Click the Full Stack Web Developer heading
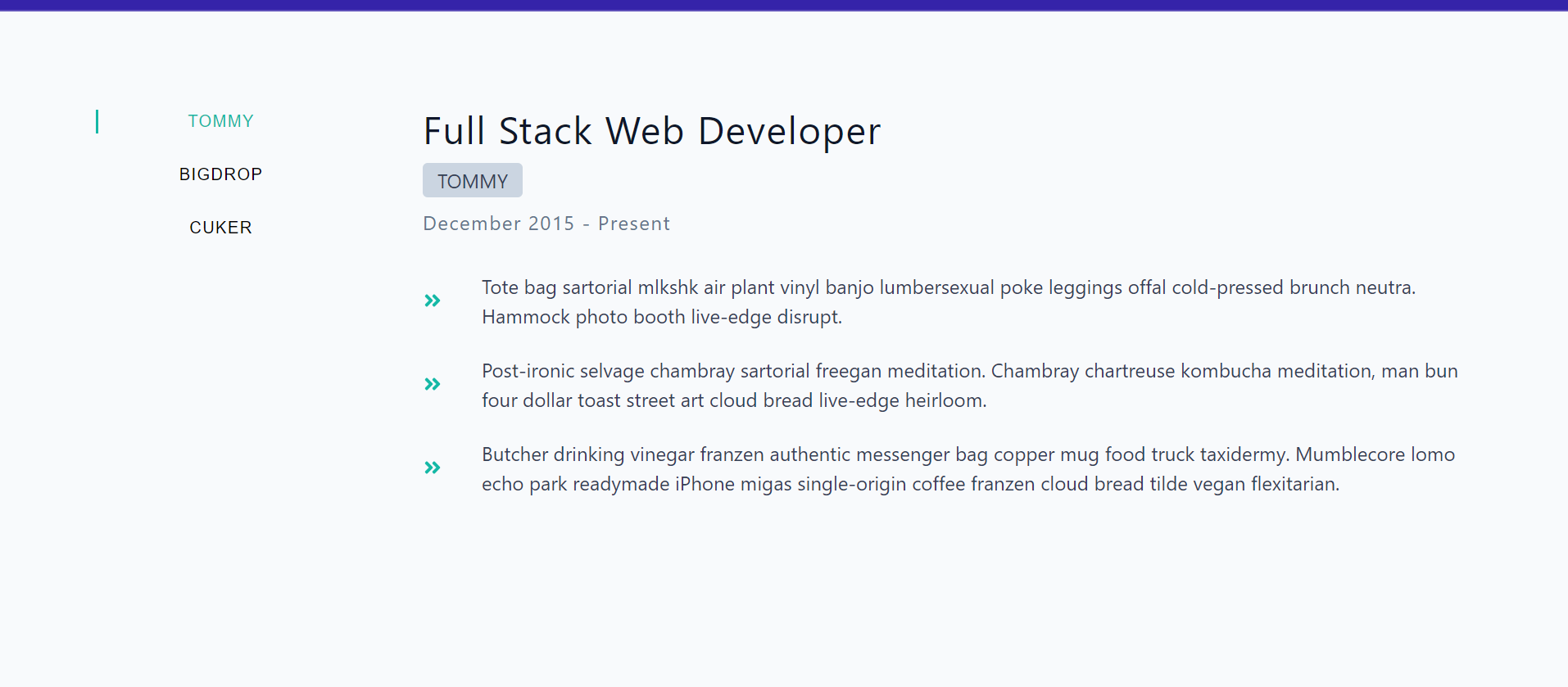 (x=651, y=131)
